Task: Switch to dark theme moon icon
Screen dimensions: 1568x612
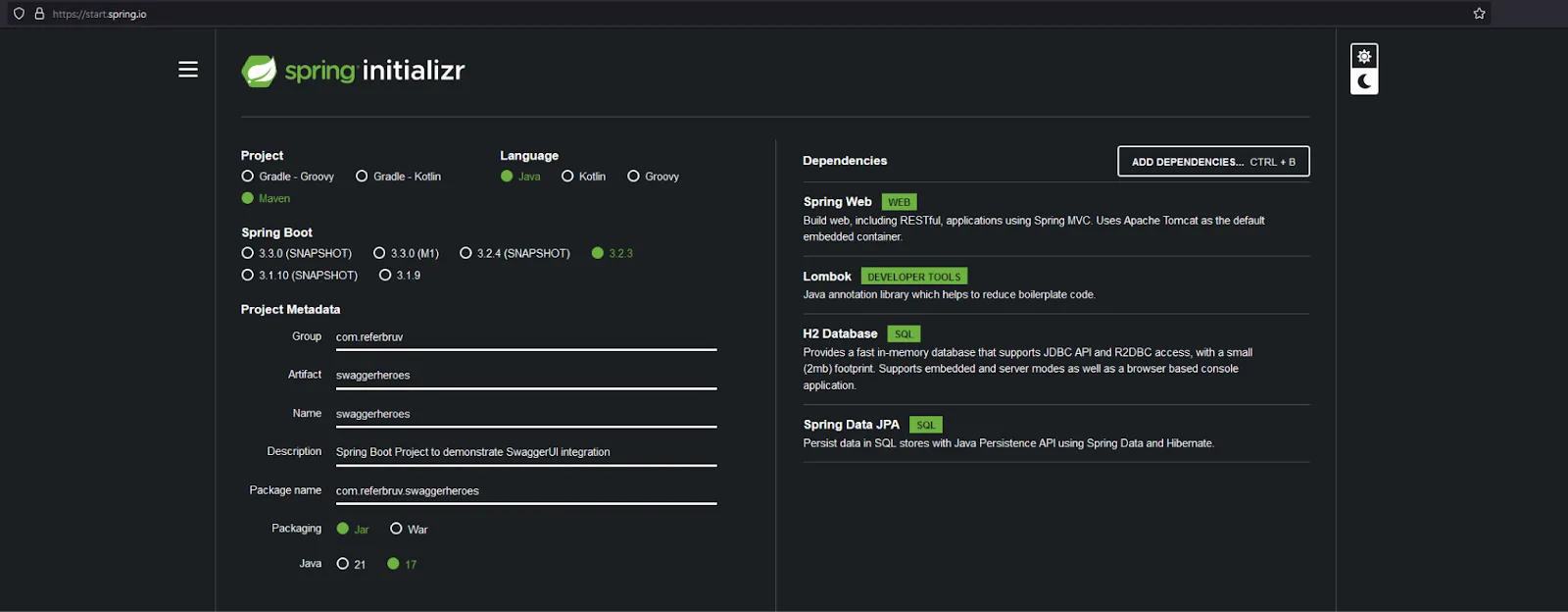Action: point(1364,81)
